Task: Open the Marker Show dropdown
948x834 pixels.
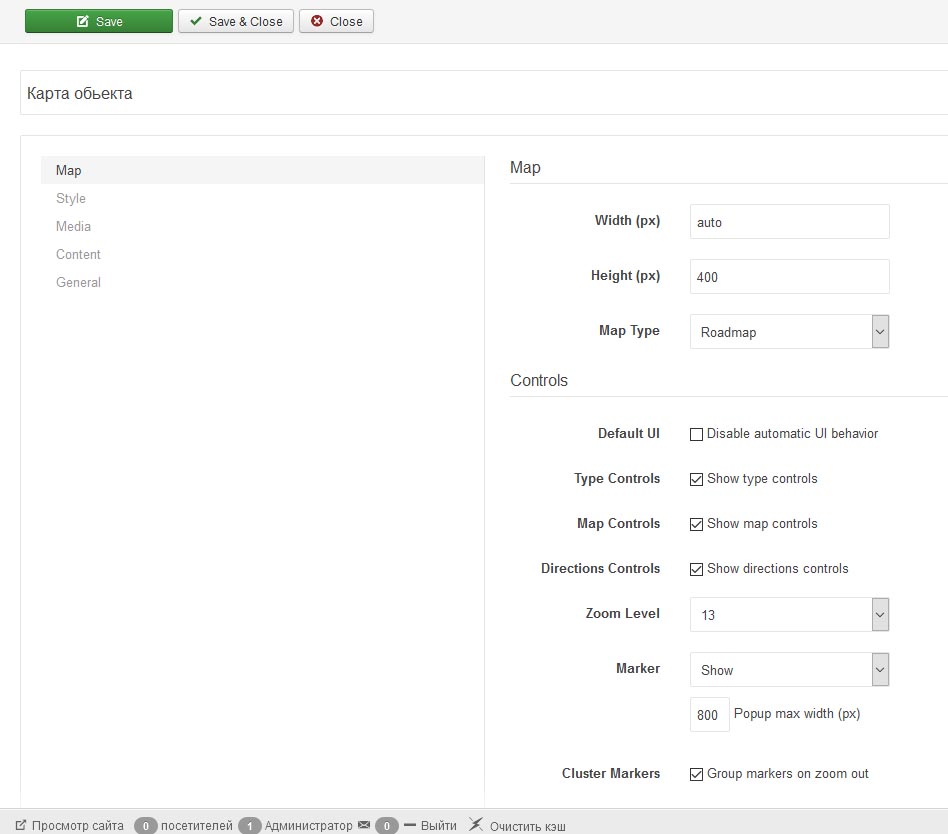Action: click(x=789, y=670)
